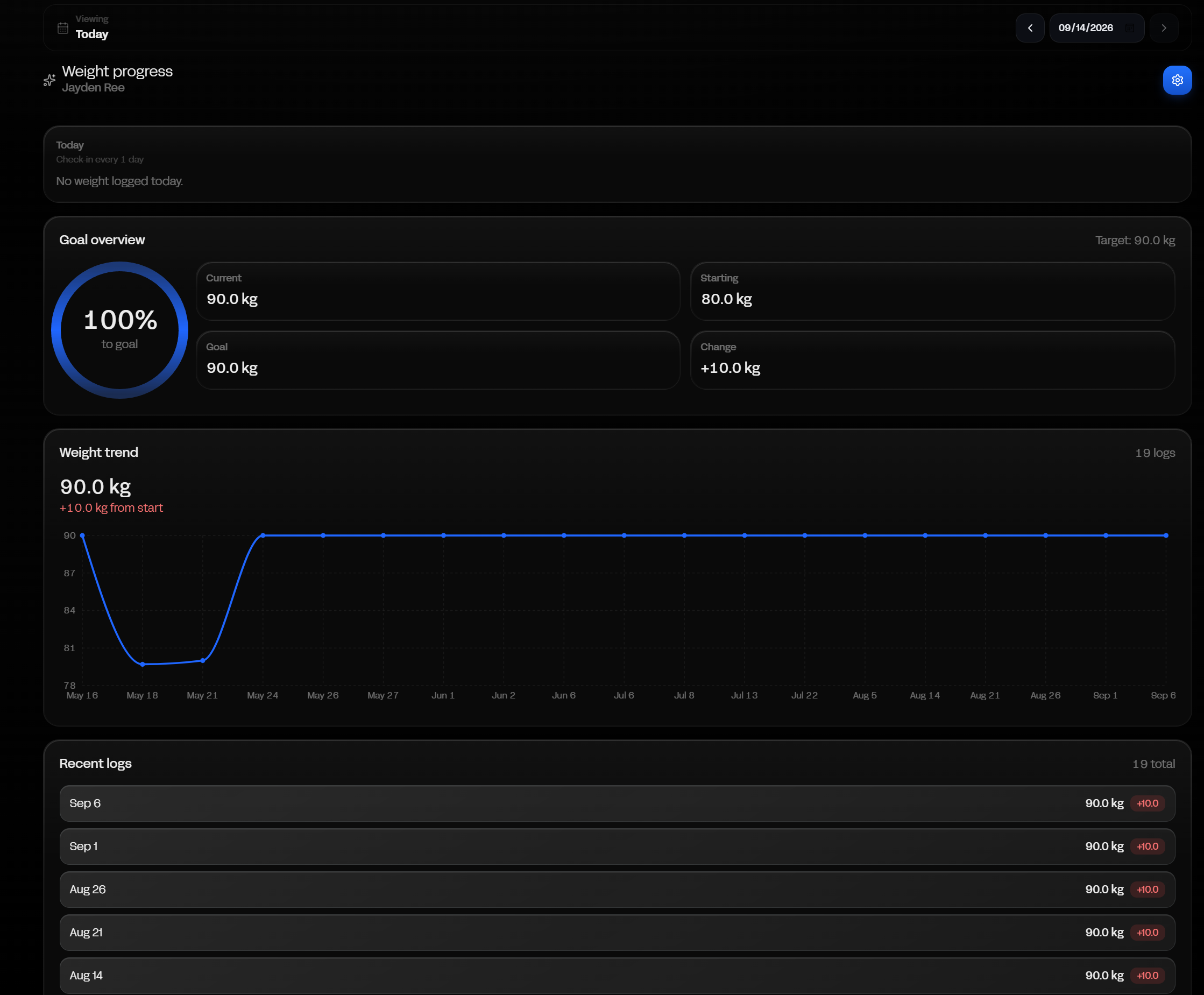Select the Starting 80.0 kg card
1204x995 pixels.
tap(932, 292)
